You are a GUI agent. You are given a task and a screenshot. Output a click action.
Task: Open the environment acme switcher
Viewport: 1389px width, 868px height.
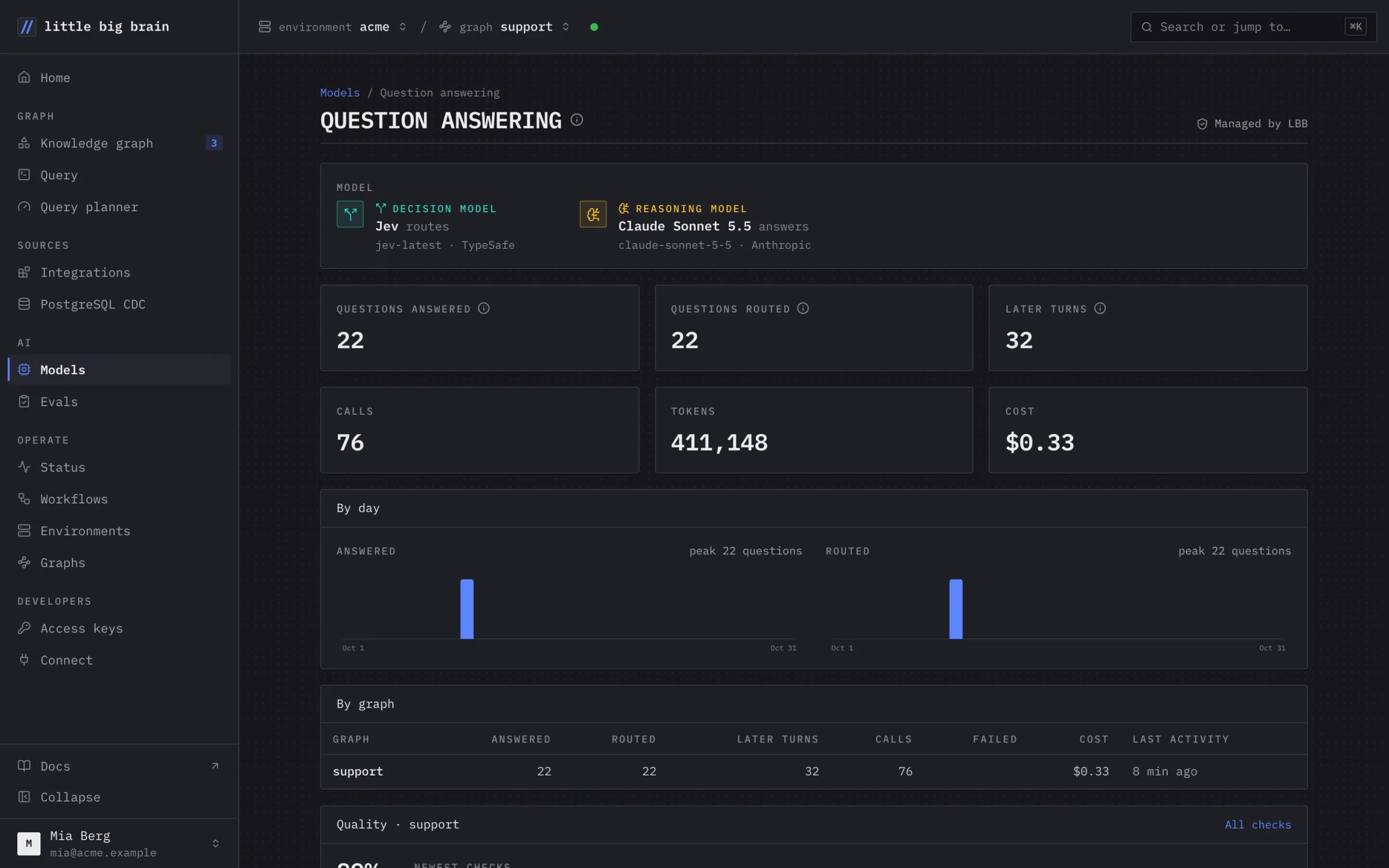click(333, 27)
